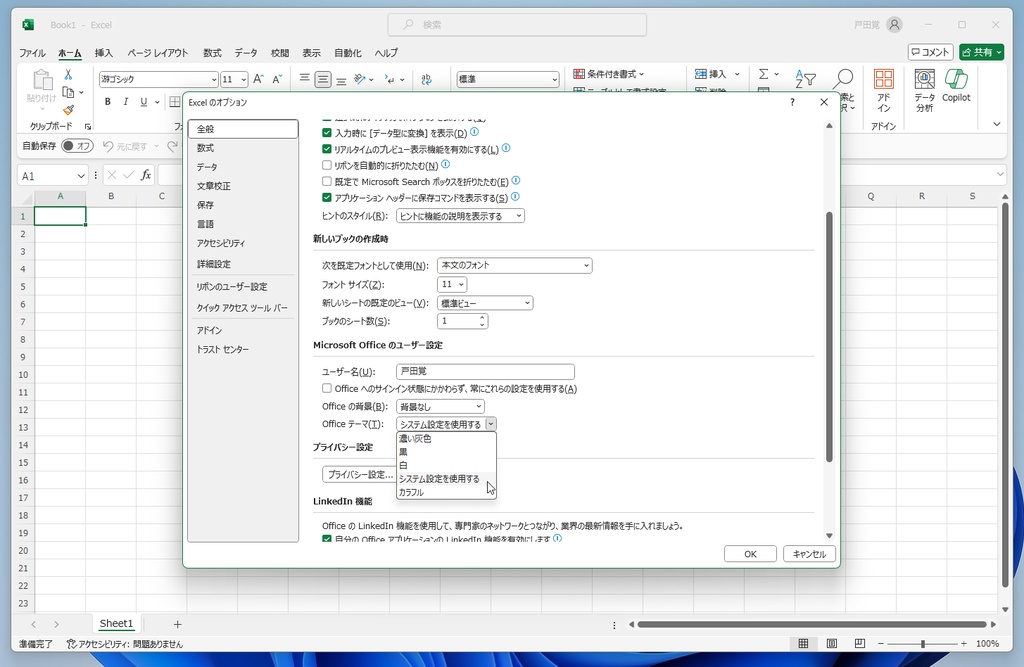Click the Increase Font Size icon

pos(258,79)
